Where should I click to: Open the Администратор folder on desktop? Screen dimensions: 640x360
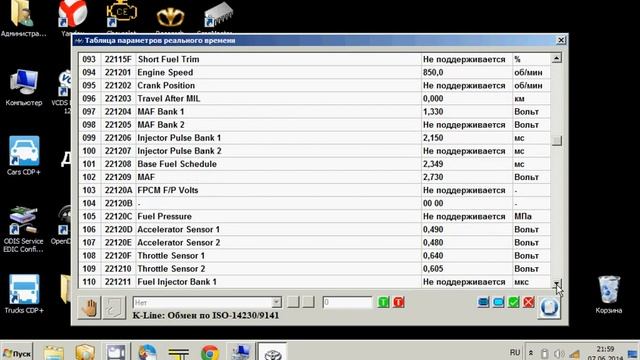point(23,18)
